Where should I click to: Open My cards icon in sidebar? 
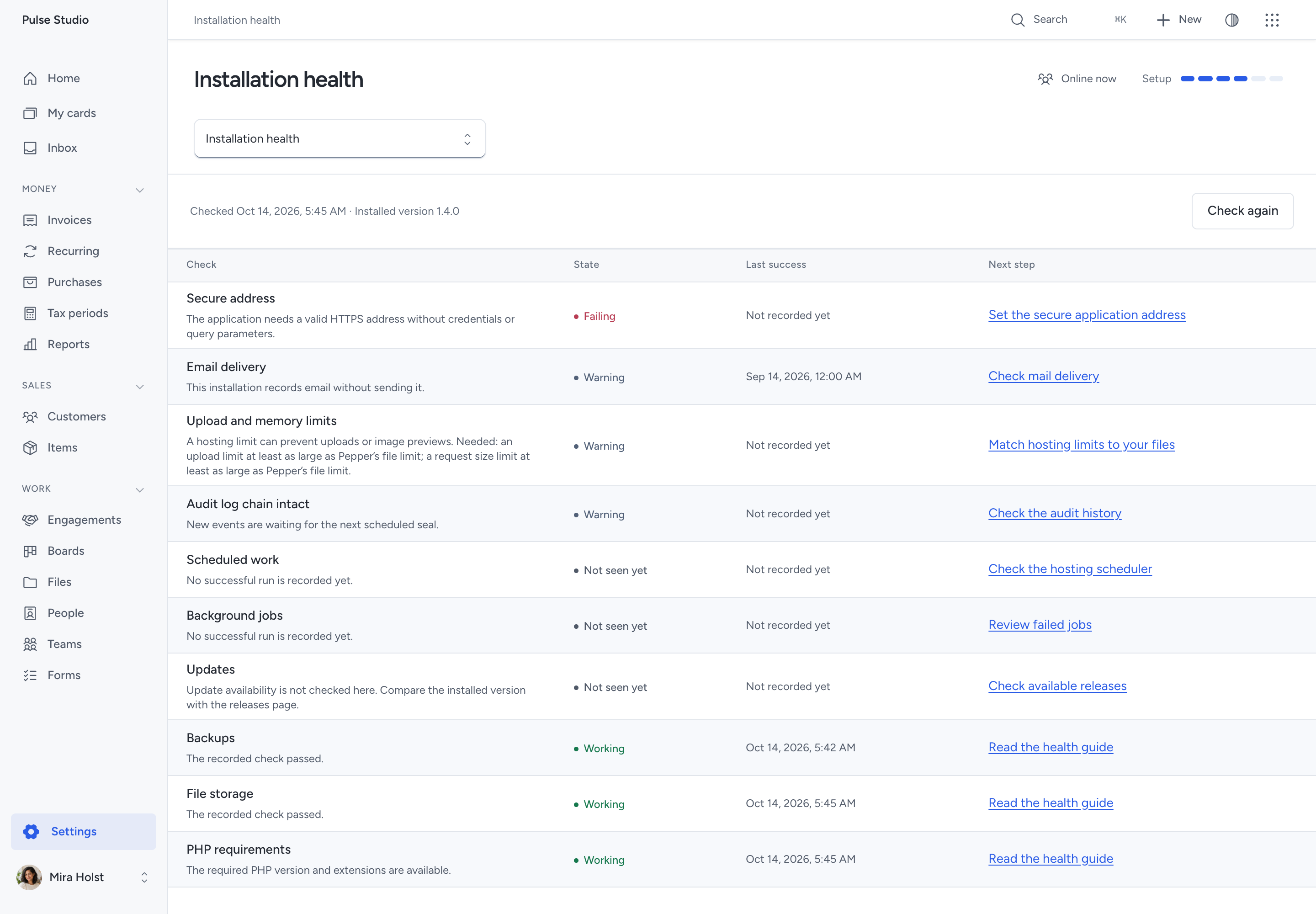[30, 113]
